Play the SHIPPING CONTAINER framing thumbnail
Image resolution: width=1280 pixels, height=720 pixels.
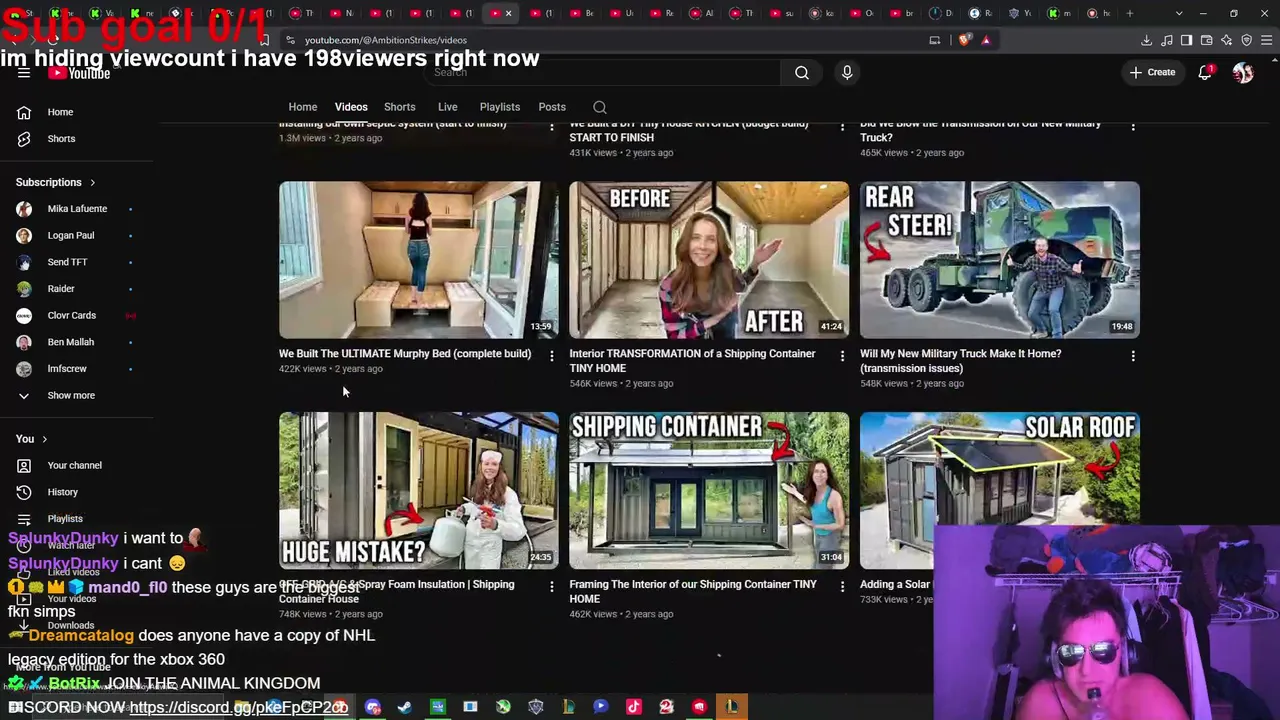(x=709, y=490)
